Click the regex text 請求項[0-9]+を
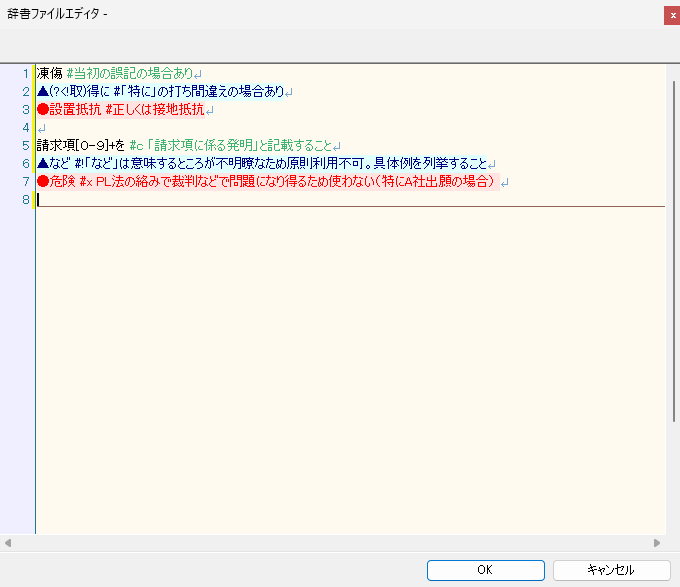Image resolution: width=680 pixels, height=587 pixels. tap(81, 145)
